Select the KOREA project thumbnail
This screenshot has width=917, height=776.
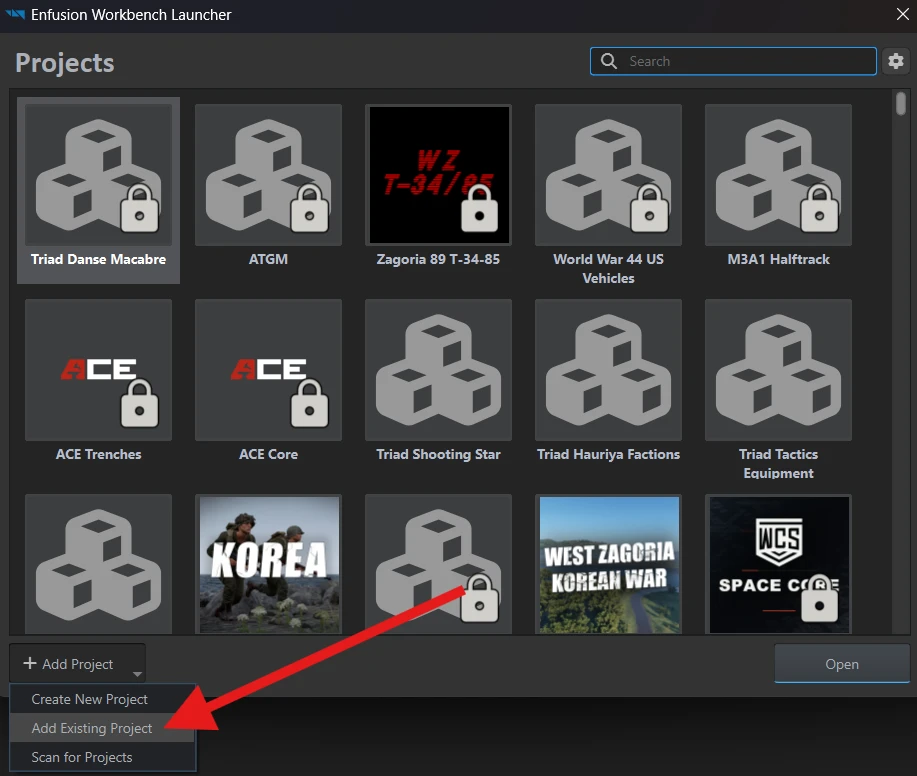coord(268,564)
